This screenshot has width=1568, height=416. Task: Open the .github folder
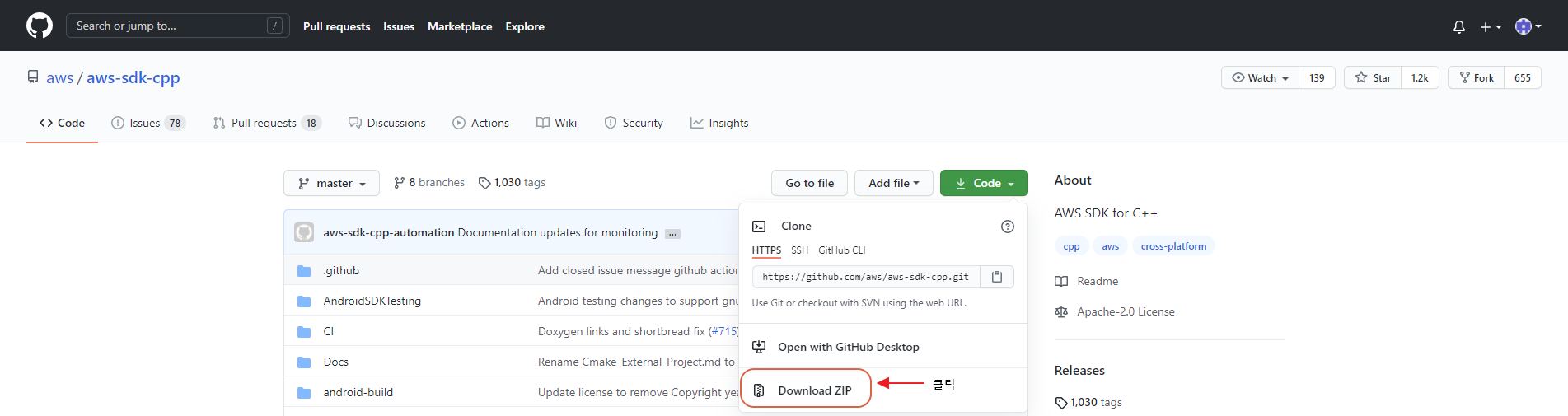click(x=341, y=270)
